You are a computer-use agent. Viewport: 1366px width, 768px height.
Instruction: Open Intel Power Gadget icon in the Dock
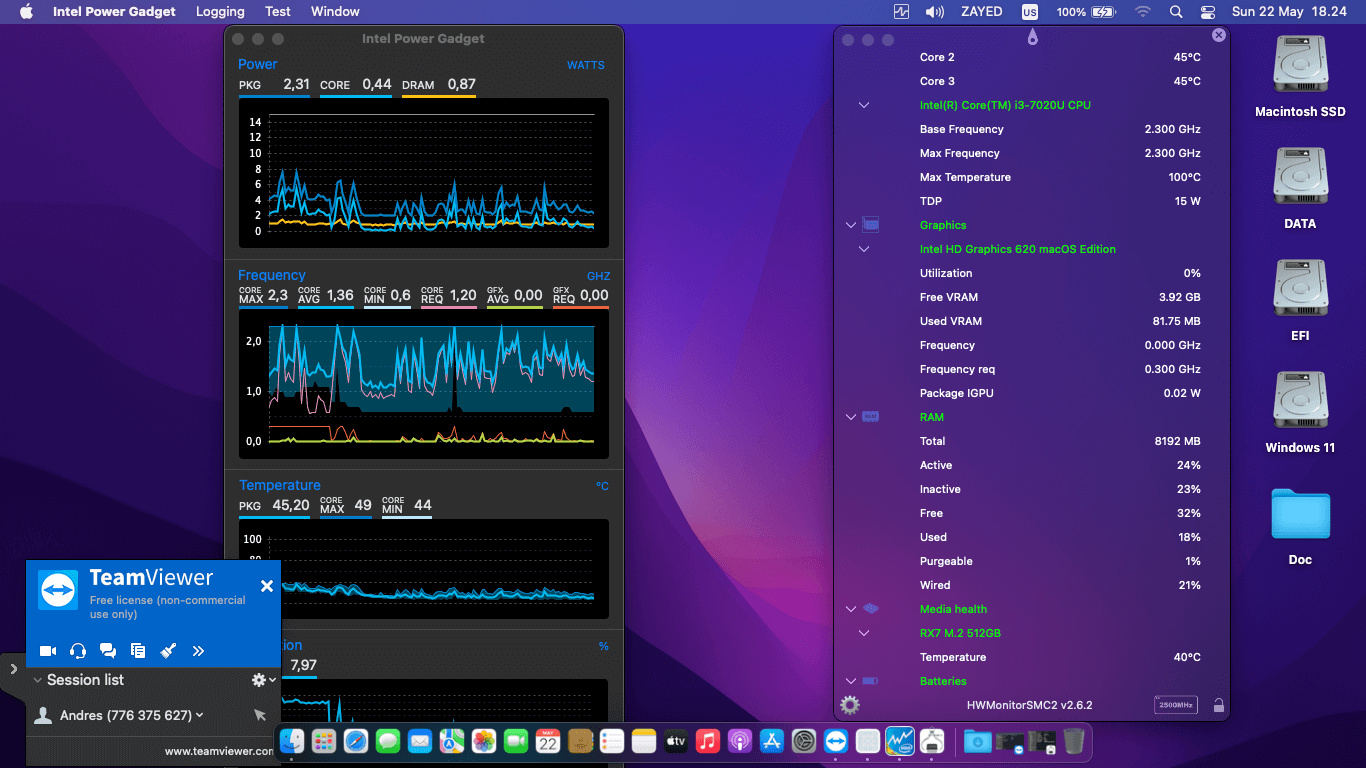[x=899, y=741]
